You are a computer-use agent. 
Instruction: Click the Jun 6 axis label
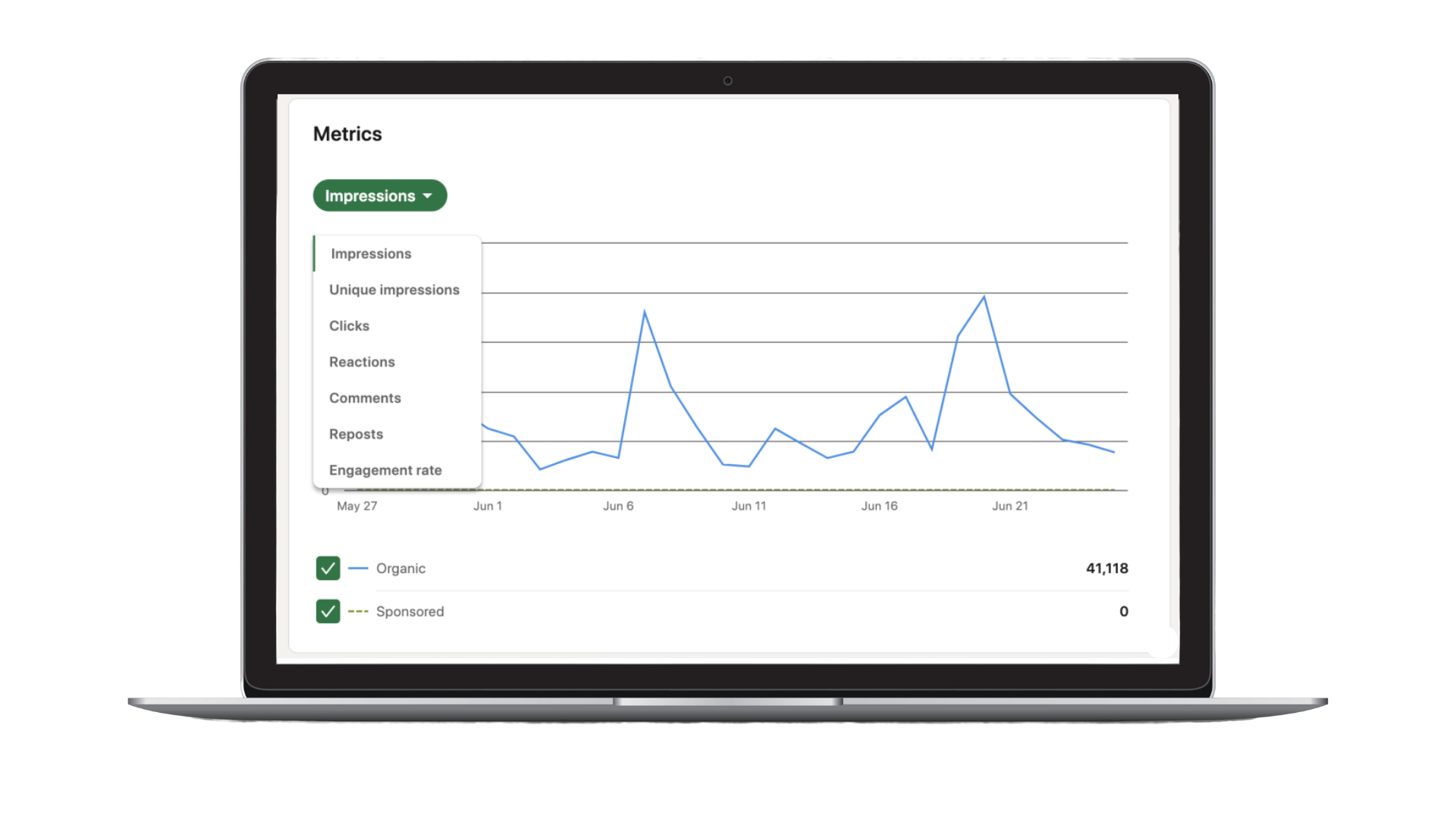tap(618, 506)
